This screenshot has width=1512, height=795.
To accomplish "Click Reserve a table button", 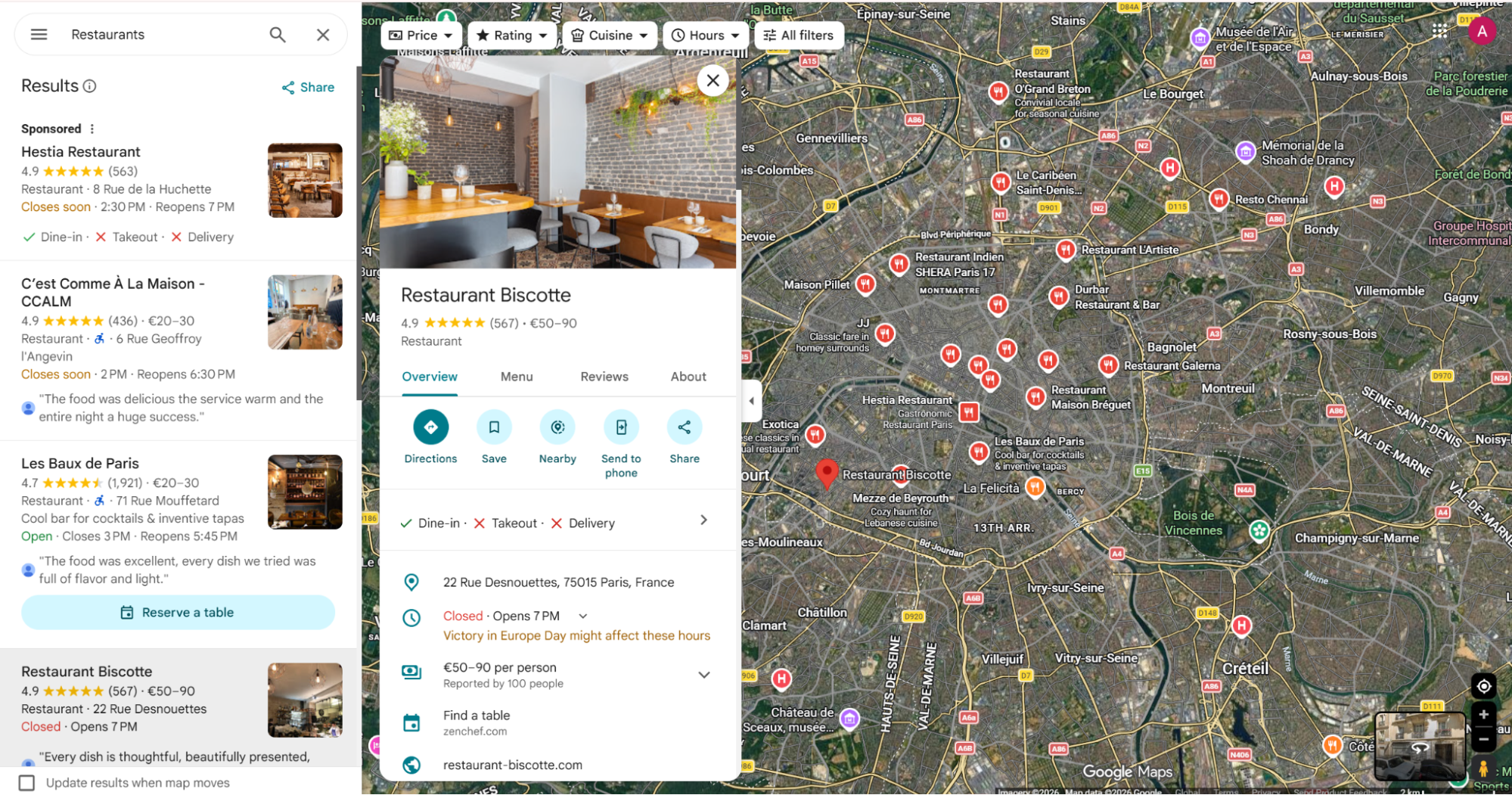I will 179,613.
